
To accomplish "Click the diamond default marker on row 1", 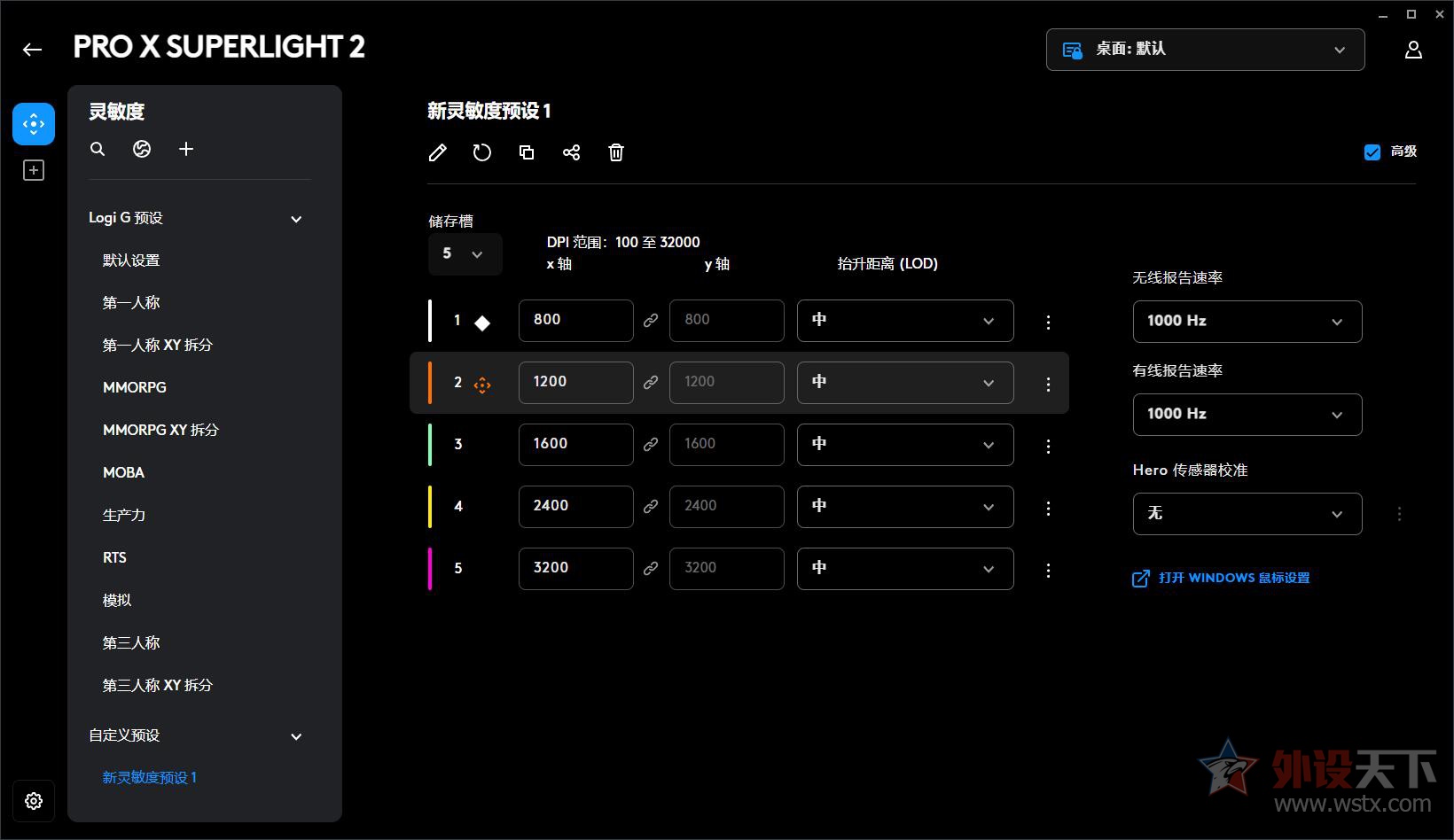I will coord(482,323).
